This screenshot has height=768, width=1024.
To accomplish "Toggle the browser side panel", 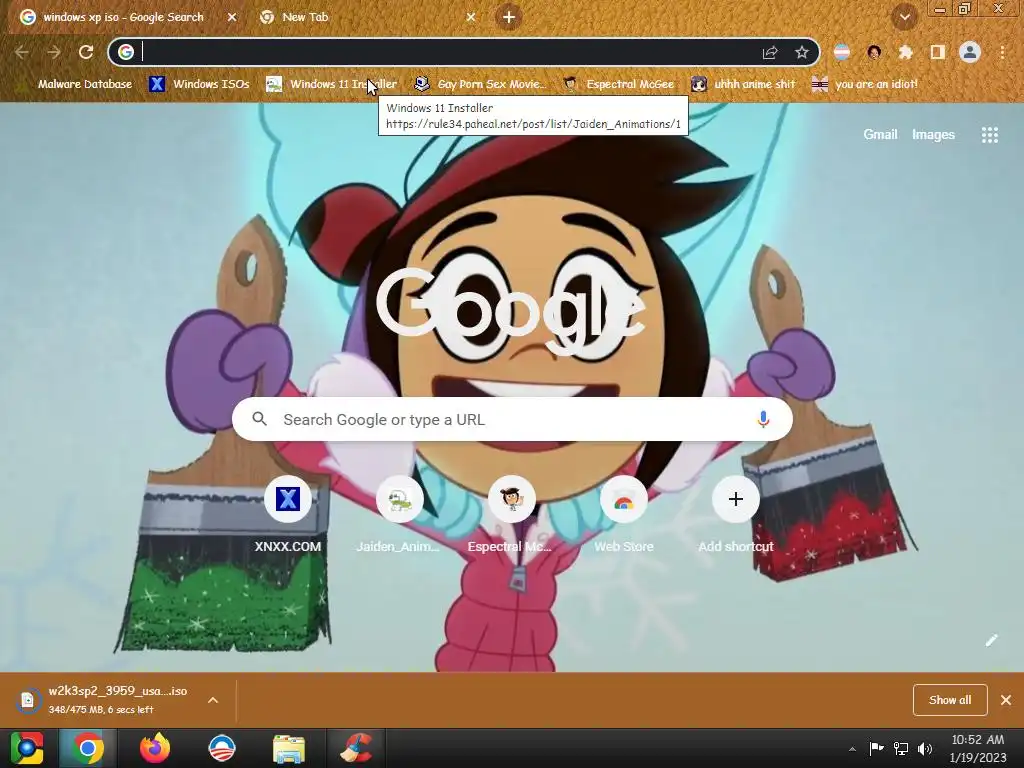I will [x=938, y=52].
